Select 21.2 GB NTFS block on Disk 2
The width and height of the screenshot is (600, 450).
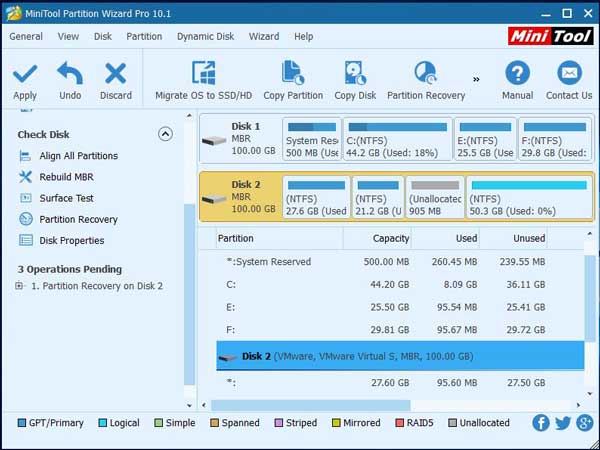(x=378, y=197)
